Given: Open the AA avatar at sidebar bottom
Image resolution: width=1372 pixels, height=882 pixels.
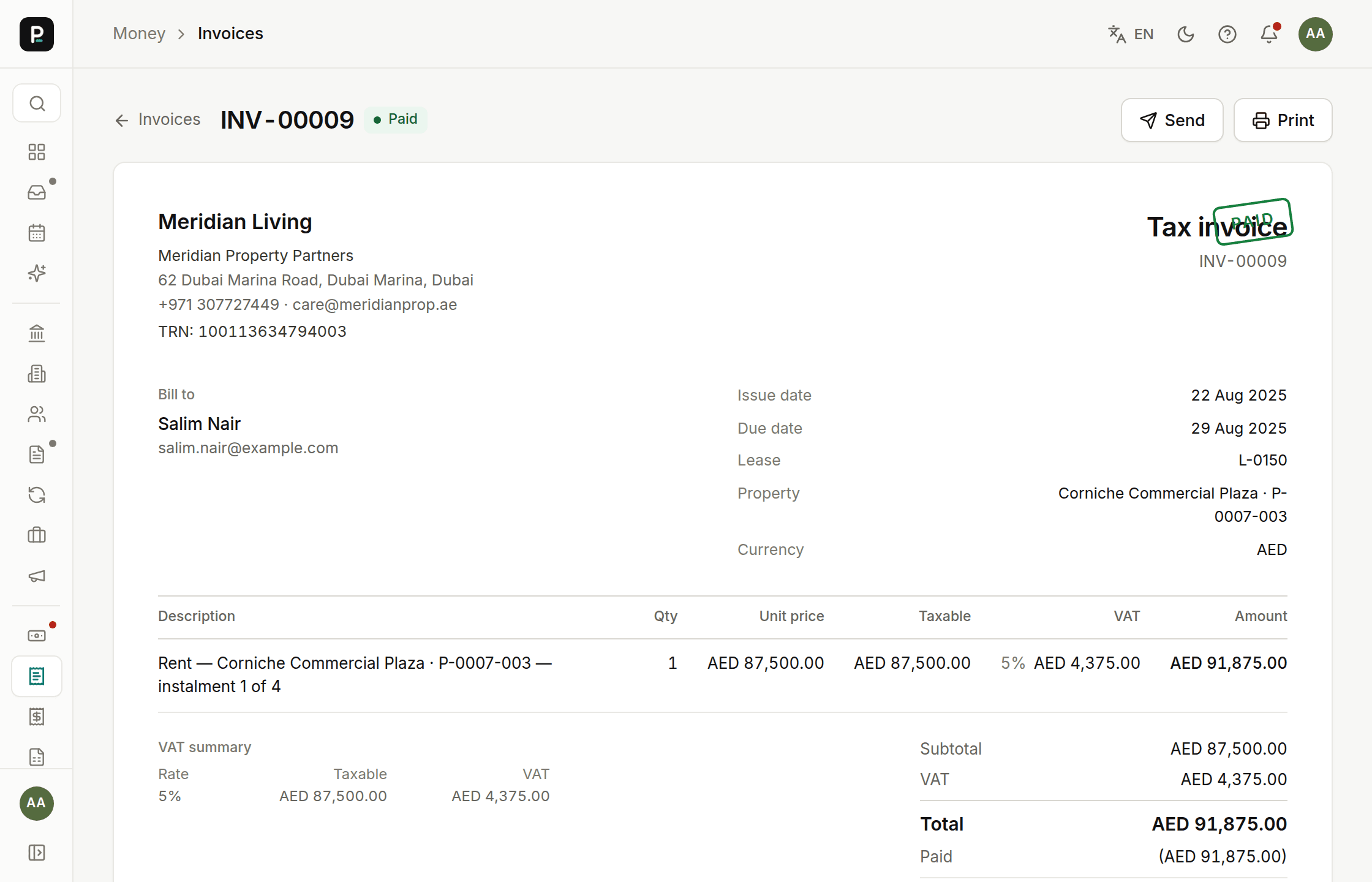Looking at the screenshot, I should click(x=37, y=803).
